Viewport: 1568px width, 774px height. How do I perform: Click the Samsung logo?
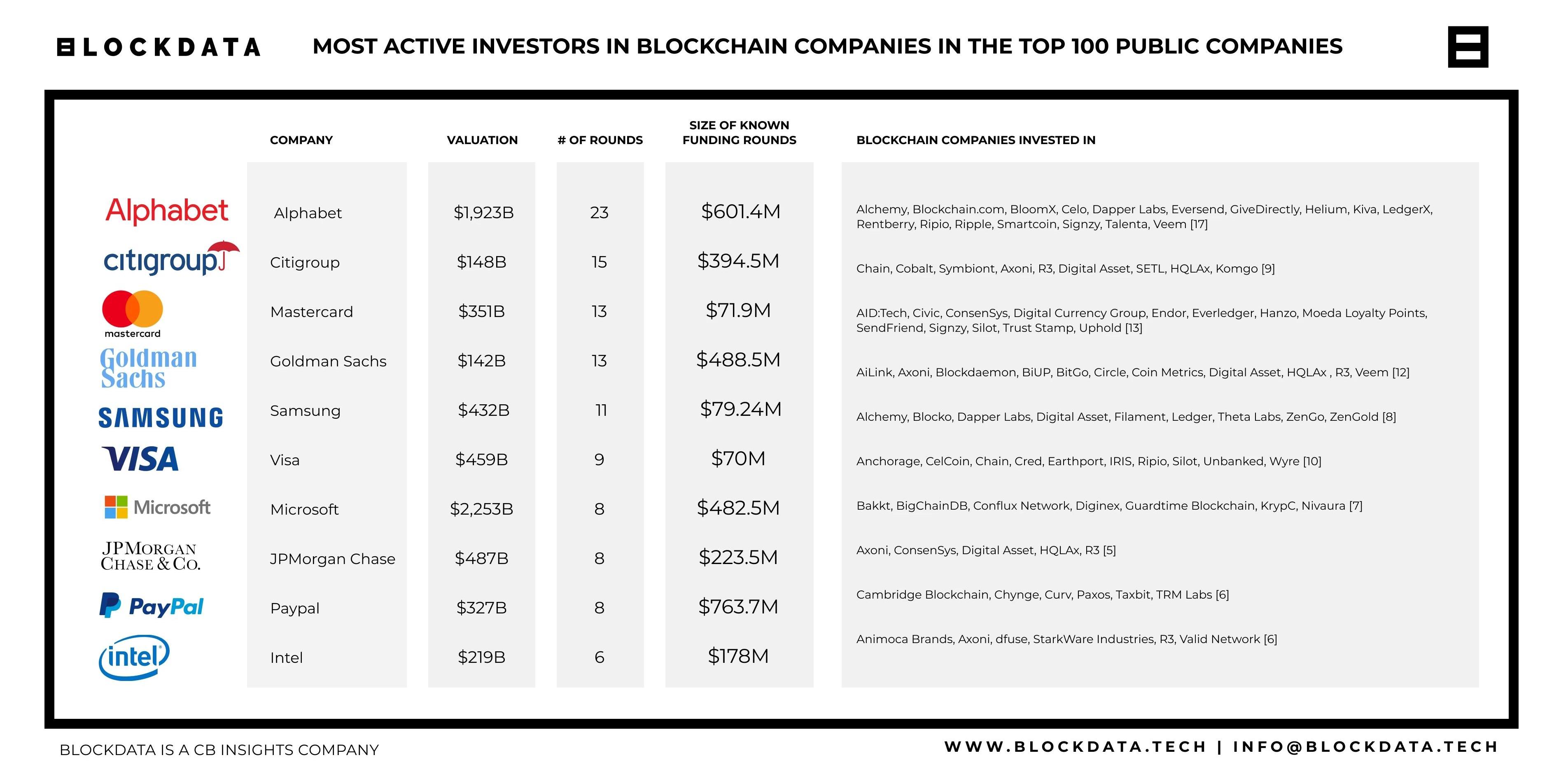pos(161,417)
